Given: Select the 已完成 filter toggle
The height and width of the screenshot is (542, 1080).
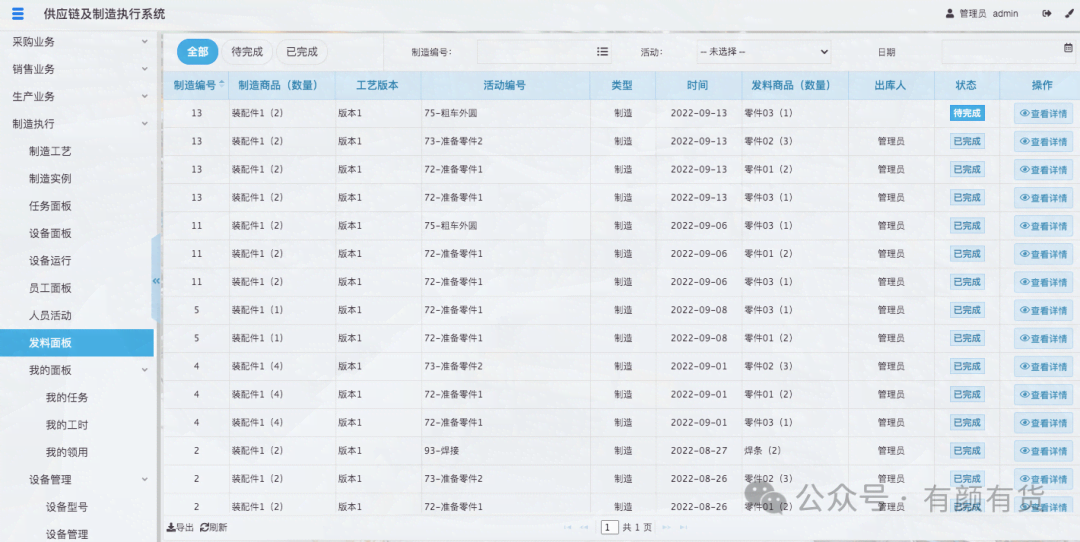Looking at the screenshot, I should coord(302,52).
